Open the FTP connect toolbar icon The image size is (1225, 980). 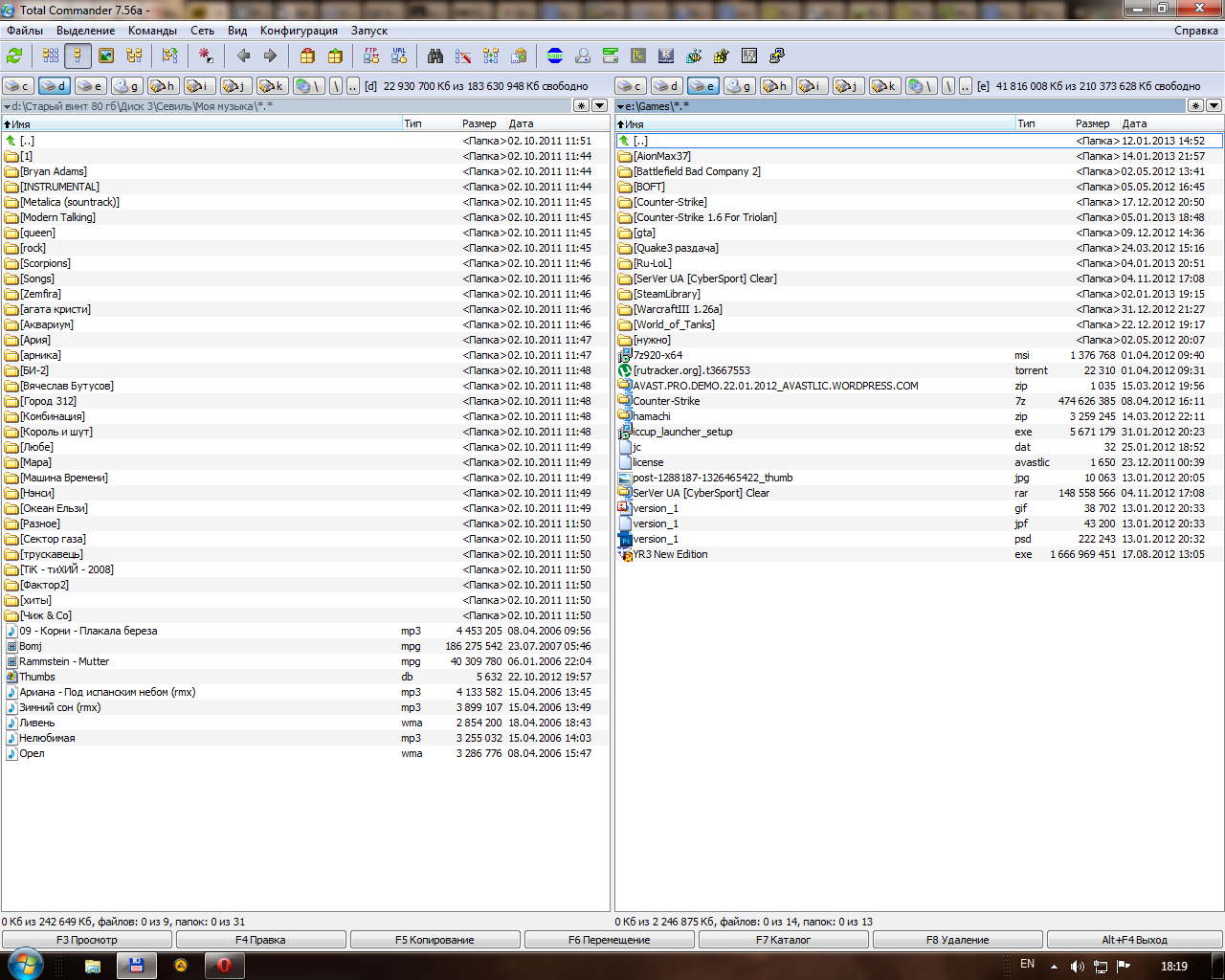(x=371, y=56)
